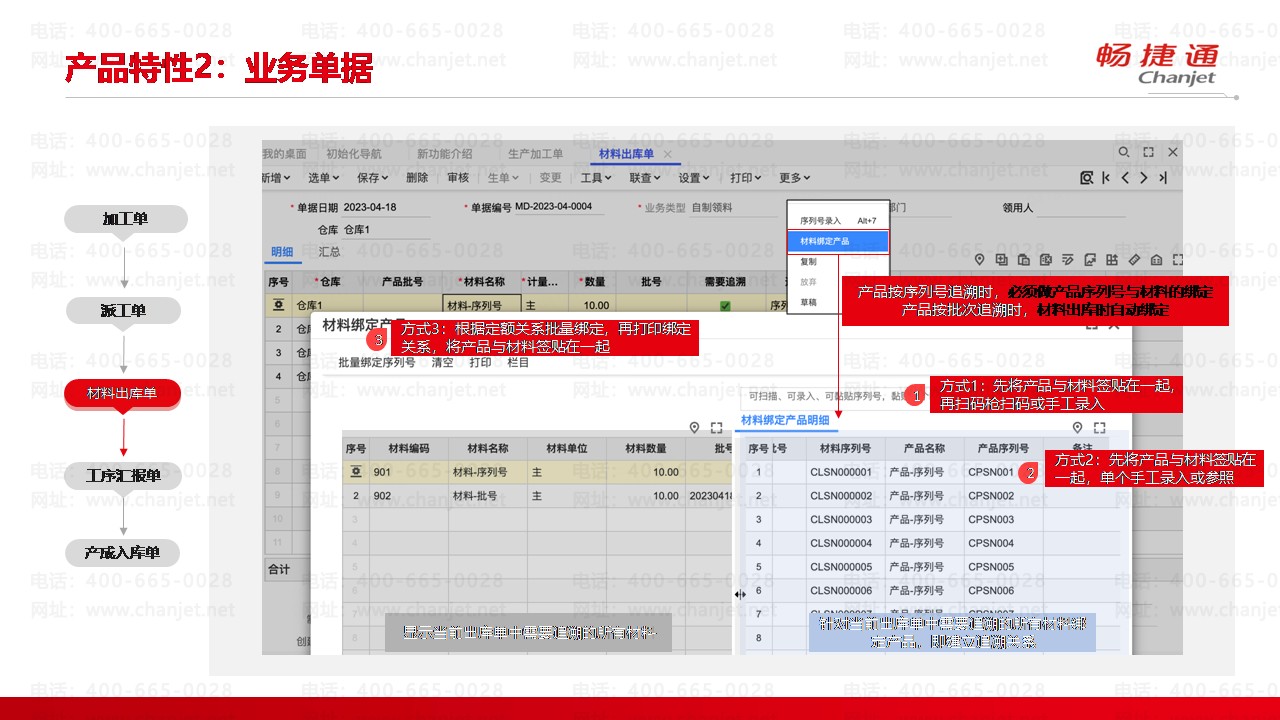The image size is (1280, 720).
Task: Click the 审核 button
Action: click(458, 178)
